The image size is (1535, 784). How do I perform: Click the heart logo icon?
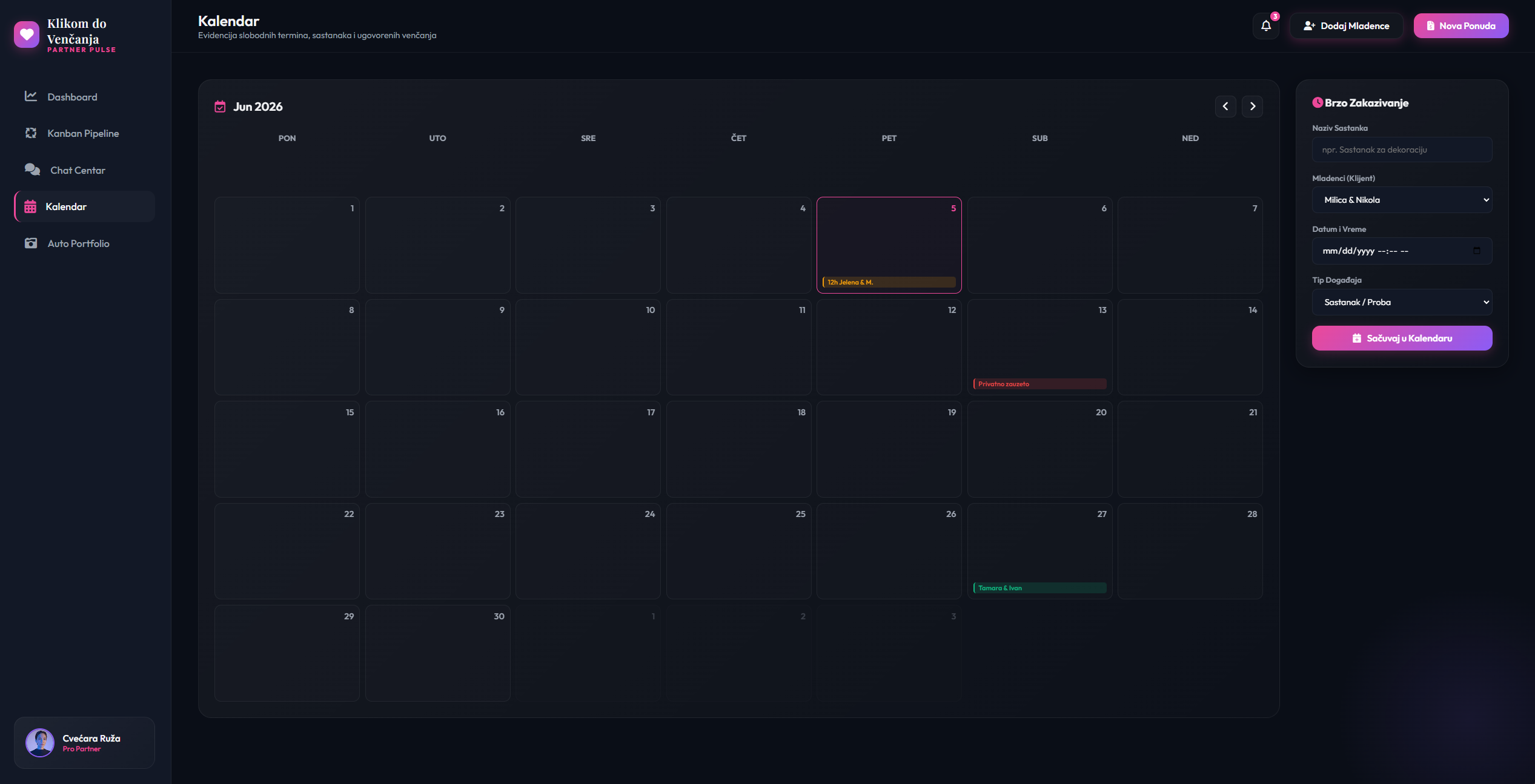point(27,35)
